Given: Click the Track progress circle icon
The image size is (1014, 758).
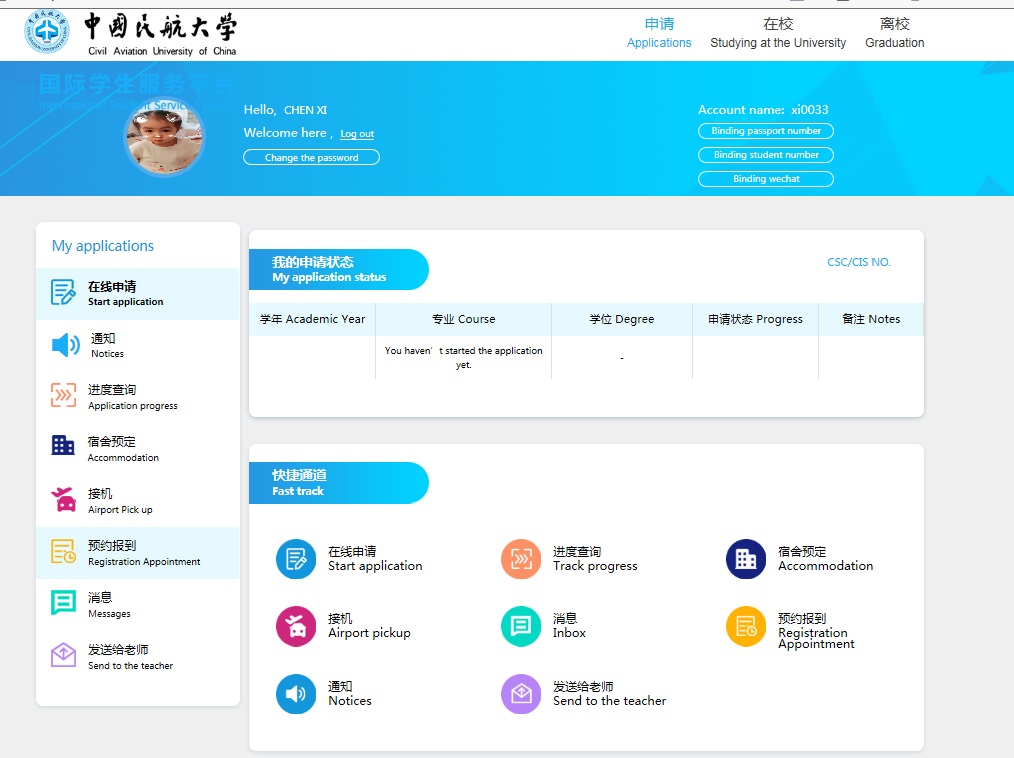Looking at the screenshot, I should (x=520, y=559).
